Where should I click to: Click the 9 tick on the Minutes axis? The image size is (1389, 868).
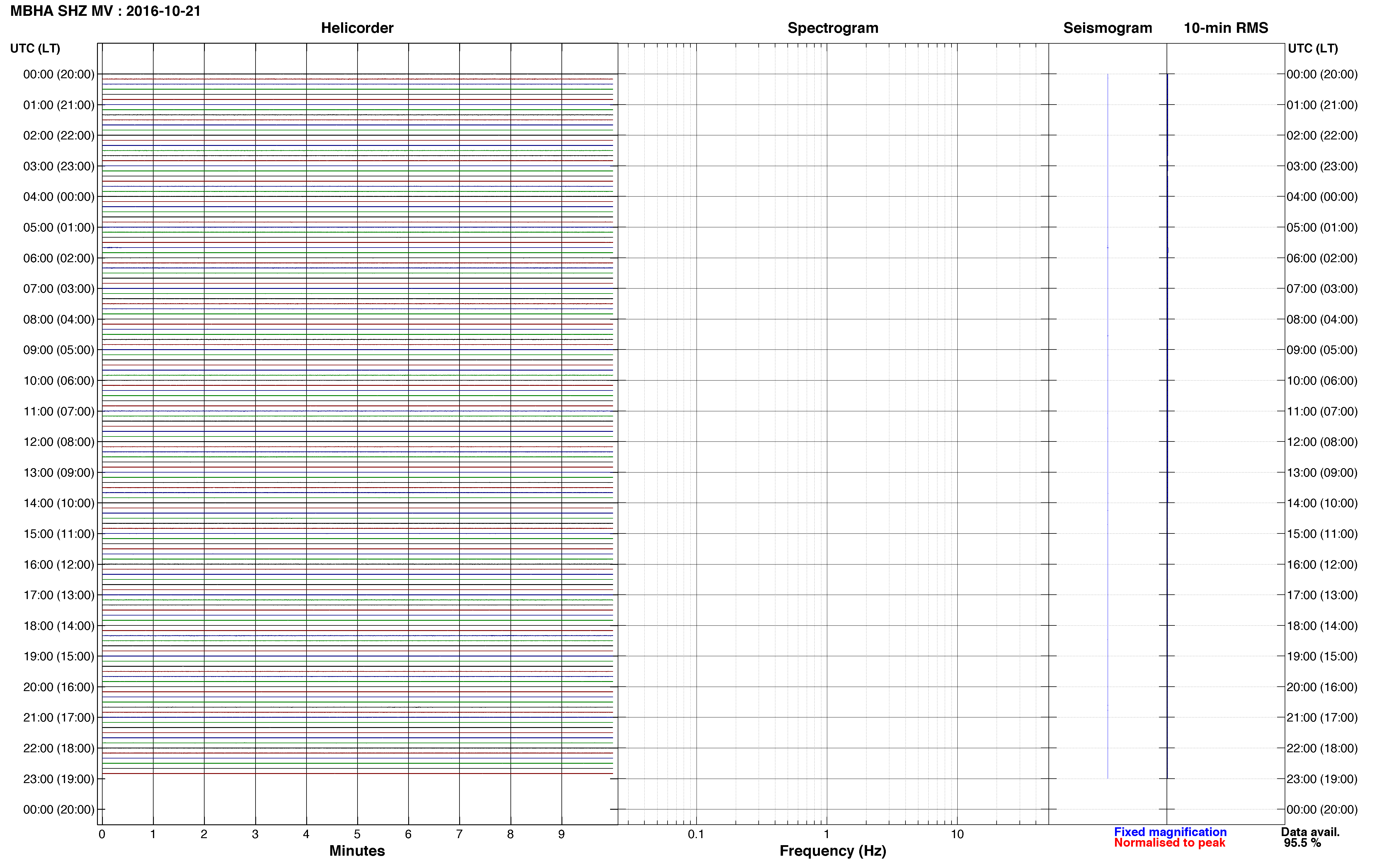point(561,834)
